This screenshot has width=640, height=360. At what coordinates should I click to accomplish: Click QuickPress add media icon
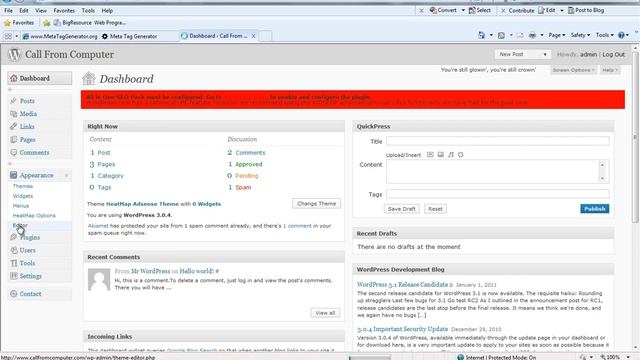point(461,155)
